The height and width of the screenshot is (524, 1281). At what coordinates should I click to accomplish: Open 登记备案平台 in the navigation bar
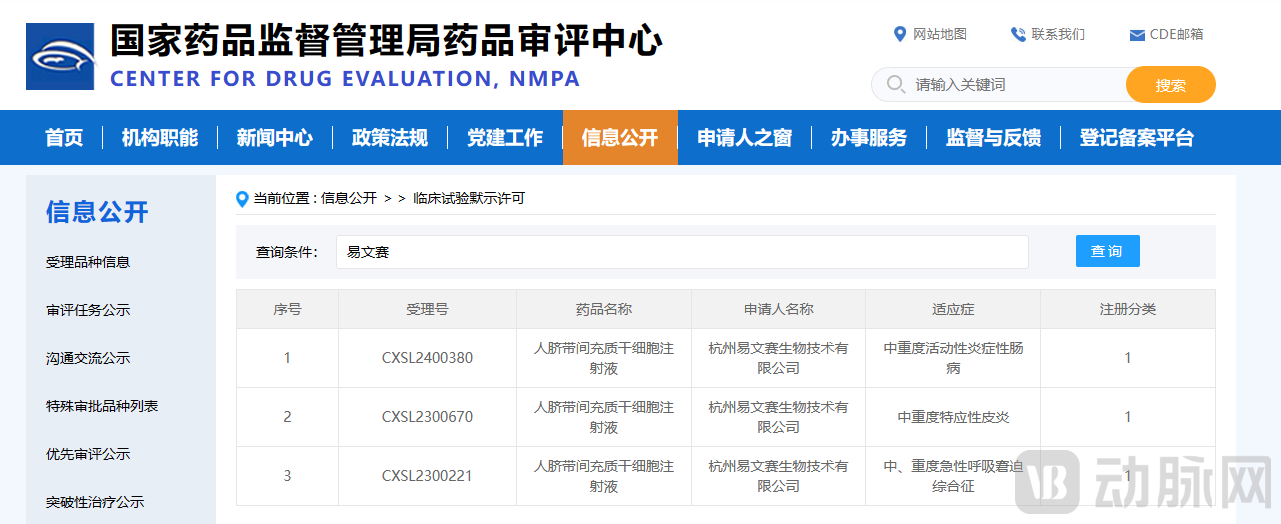(x=1136, y=138)
